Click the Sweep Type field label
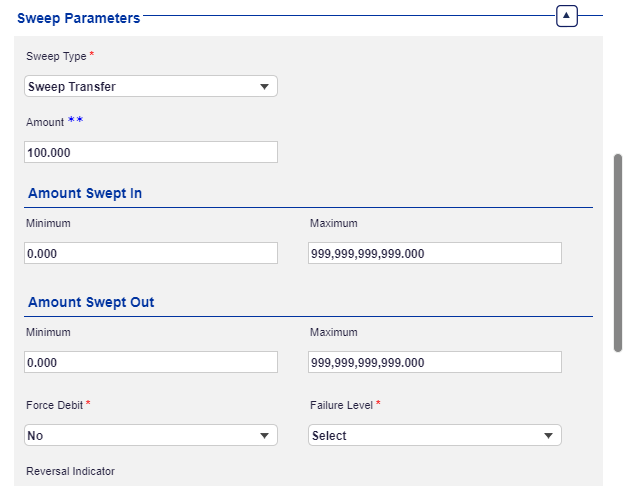This screenshot has height=495, width=628. click(x=57, y=56)
